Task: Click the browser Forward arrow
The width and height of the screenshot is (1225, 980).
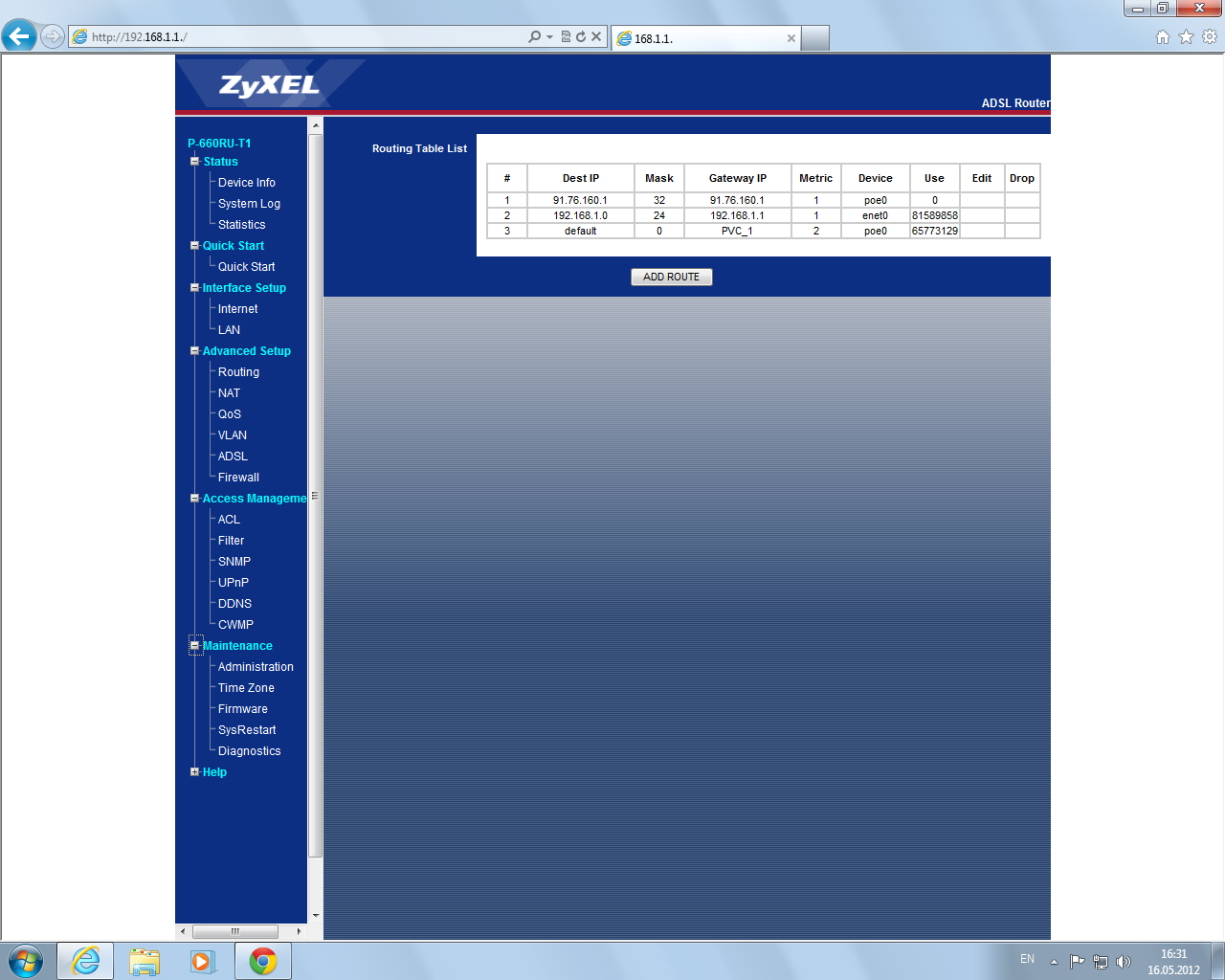Action: [53, 36]
